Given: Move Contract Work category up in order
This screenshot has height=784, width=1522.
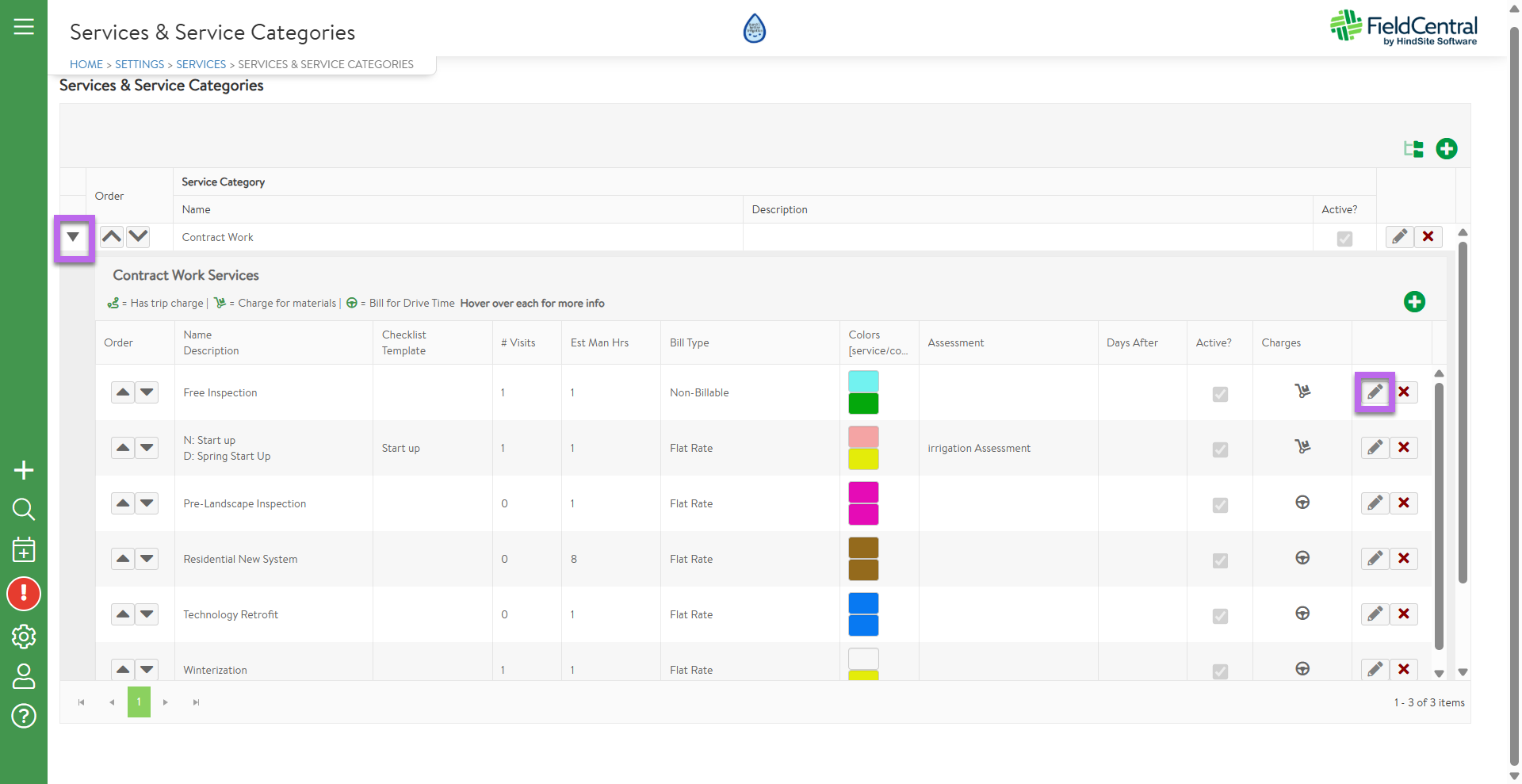Looking at the screenshot, I should (x=112, y=236).
